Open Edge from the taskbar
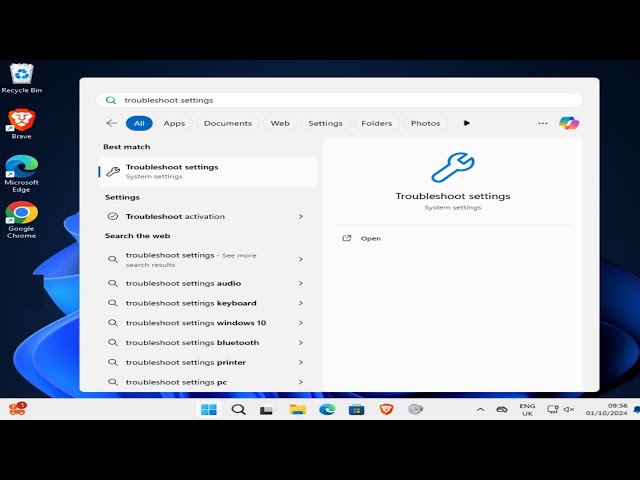Screen dimensions: 640x480 click(x=327, y=409)
